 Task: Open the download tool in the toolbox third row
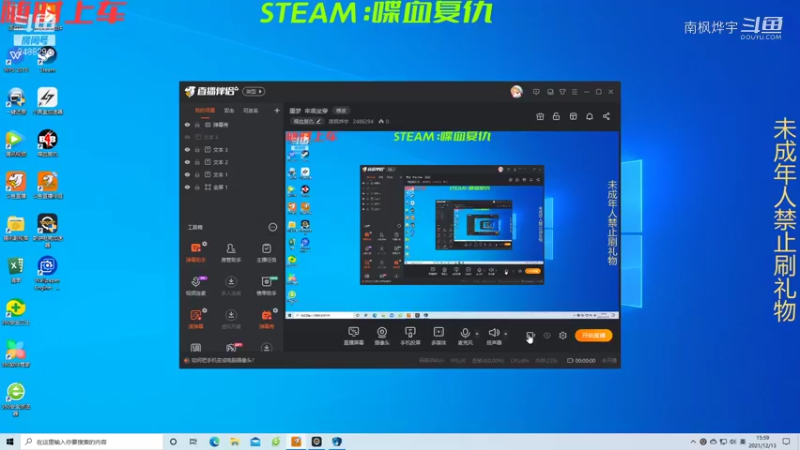(231, 319)
